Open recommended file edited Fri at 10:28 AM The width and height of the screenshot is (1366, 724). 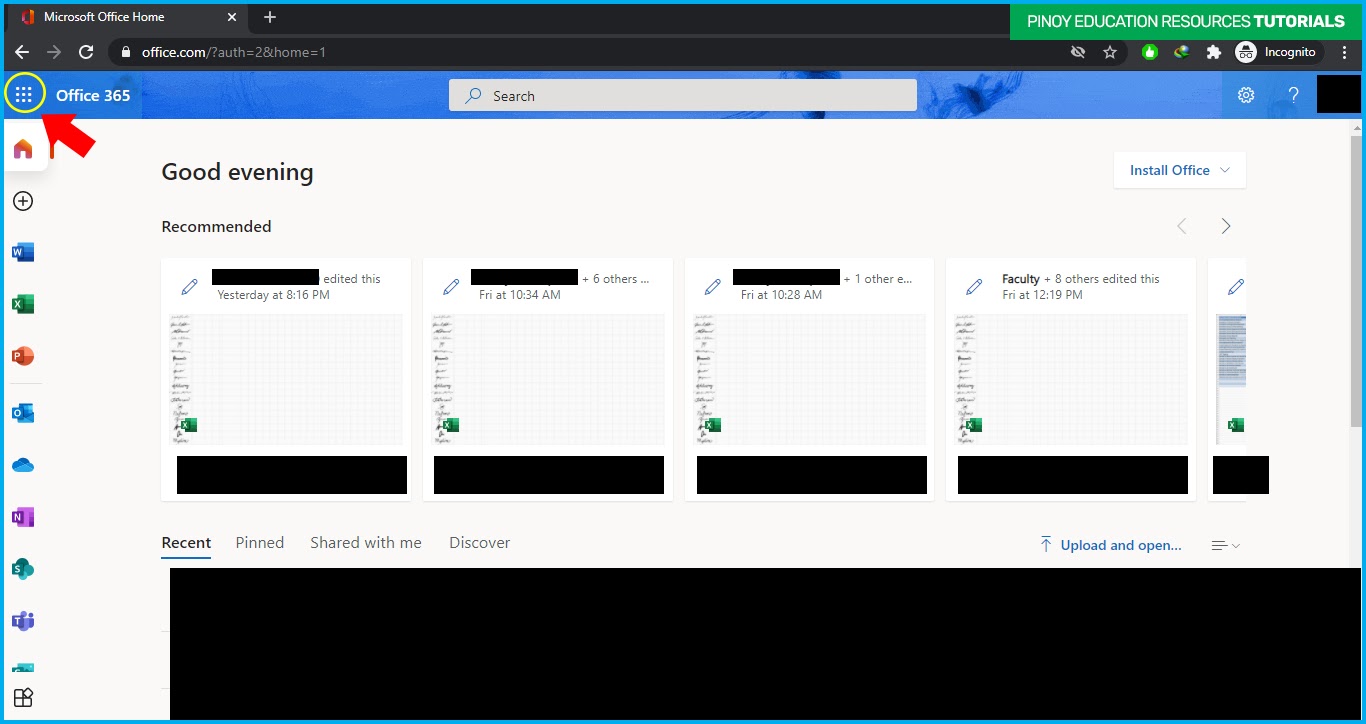(809, 380)
